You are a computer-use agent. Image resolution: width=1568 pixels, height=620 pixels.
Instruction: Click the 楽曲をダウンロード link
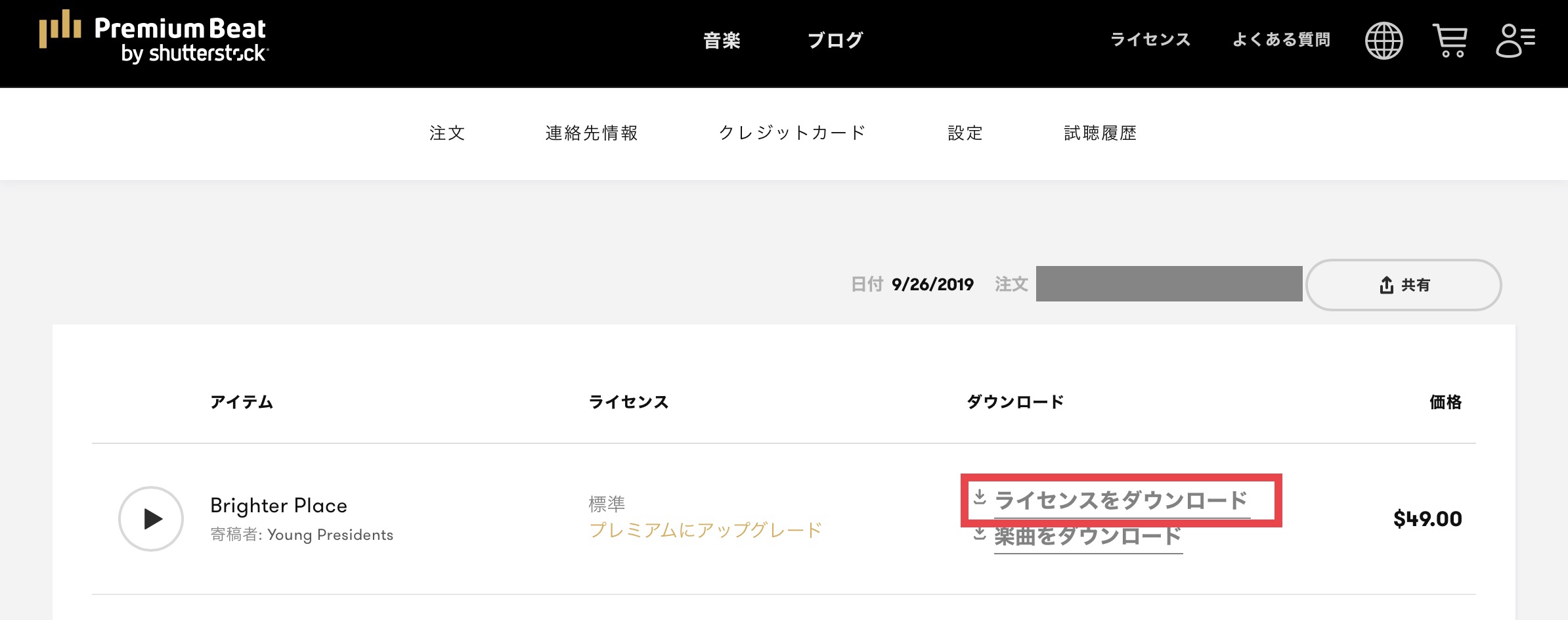(1088, 537)
